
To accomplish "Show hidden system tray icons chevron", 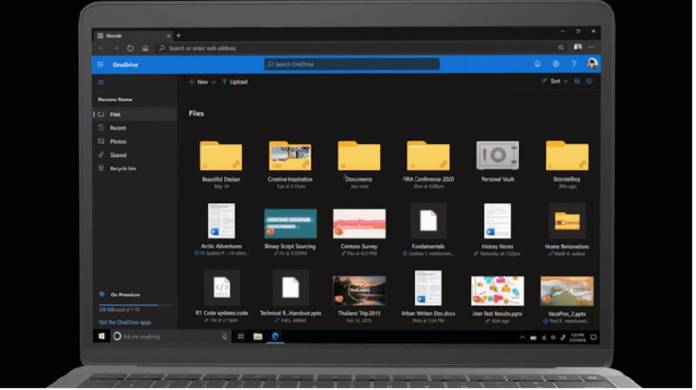I will (522, 338).
